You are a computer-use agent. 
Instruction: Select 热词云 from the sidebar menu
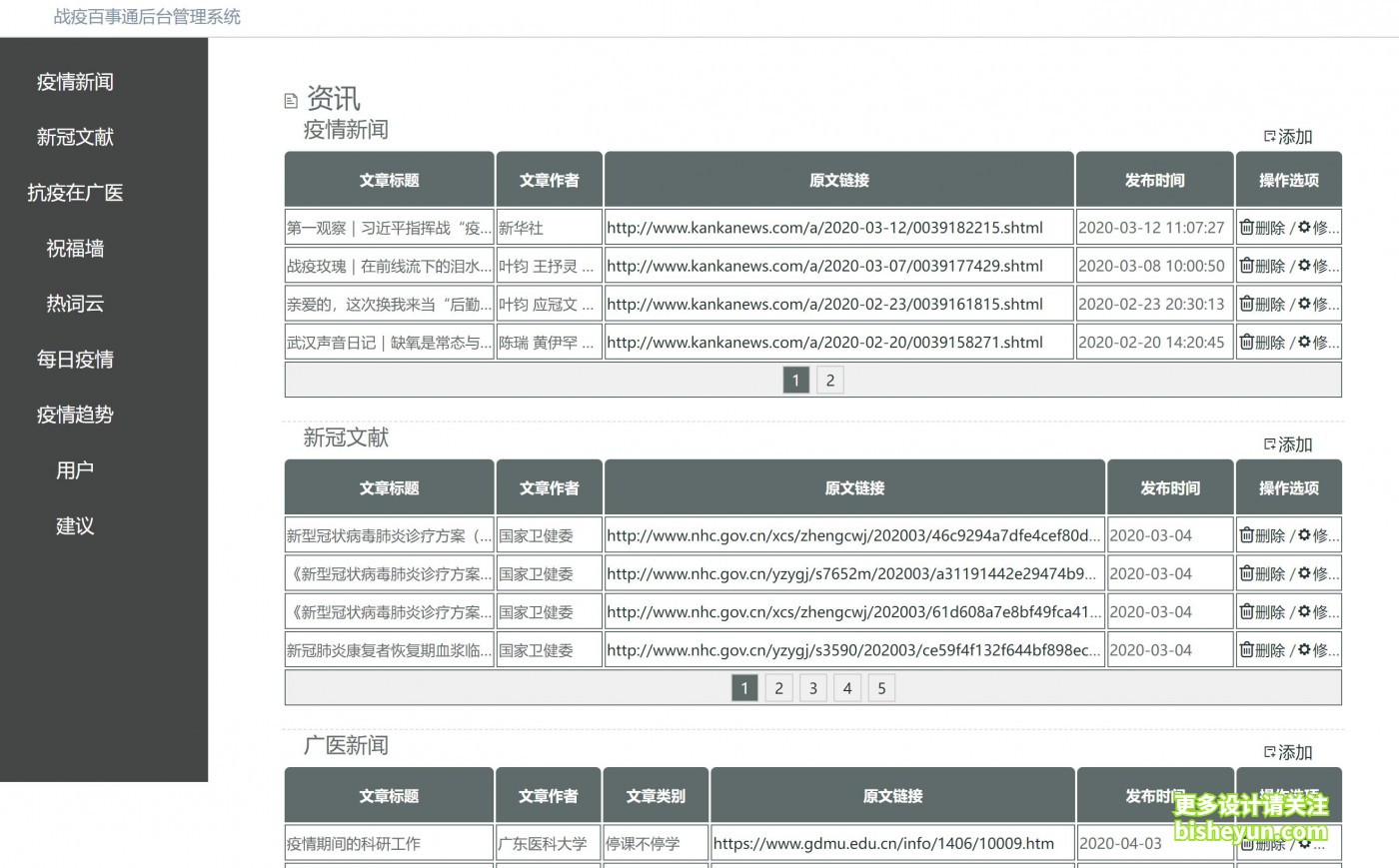[75, 304]
